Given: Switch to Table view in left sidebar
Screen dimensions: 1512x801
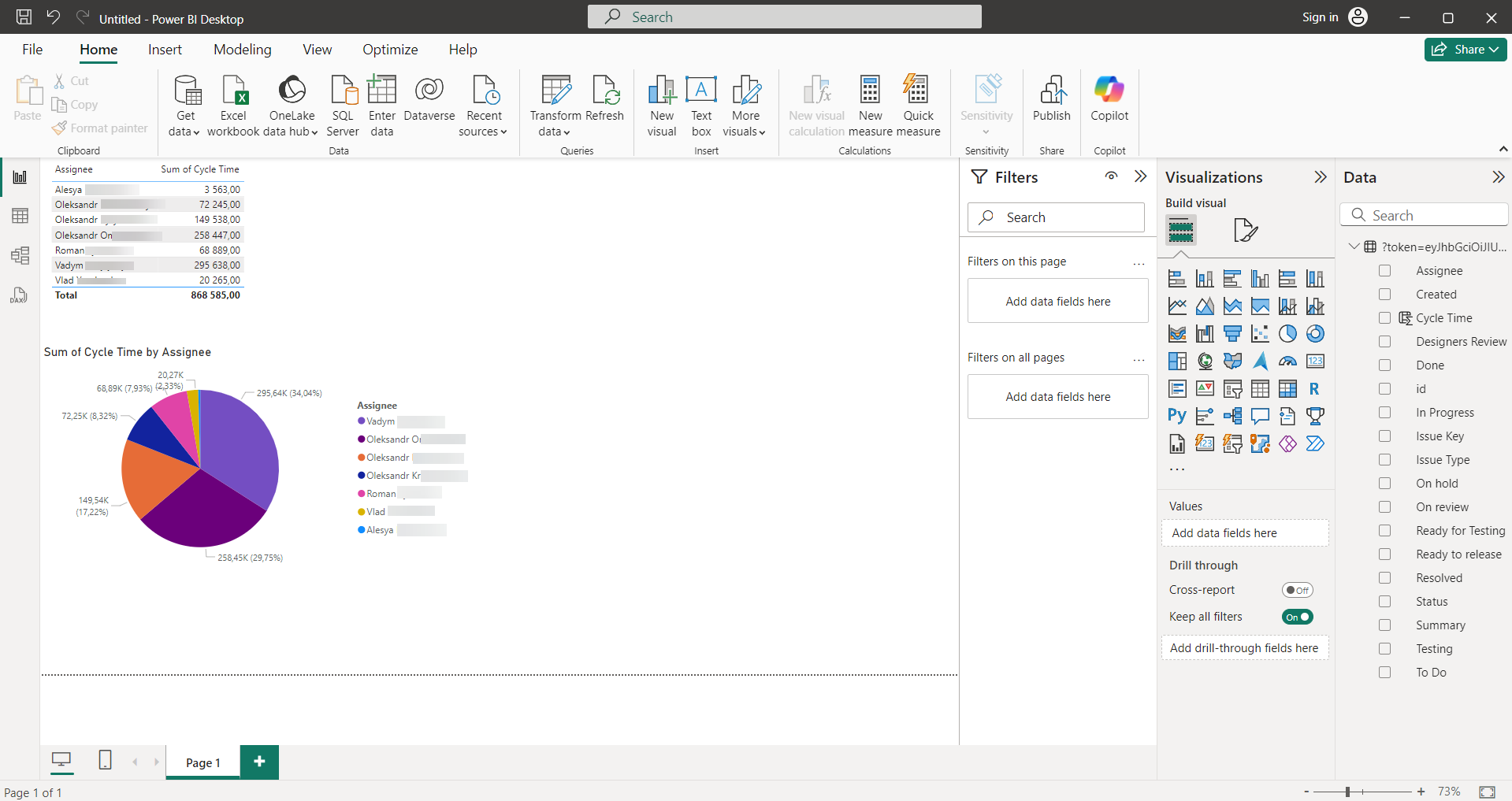Looking at the screenshot, I should [x=20, y=216].
